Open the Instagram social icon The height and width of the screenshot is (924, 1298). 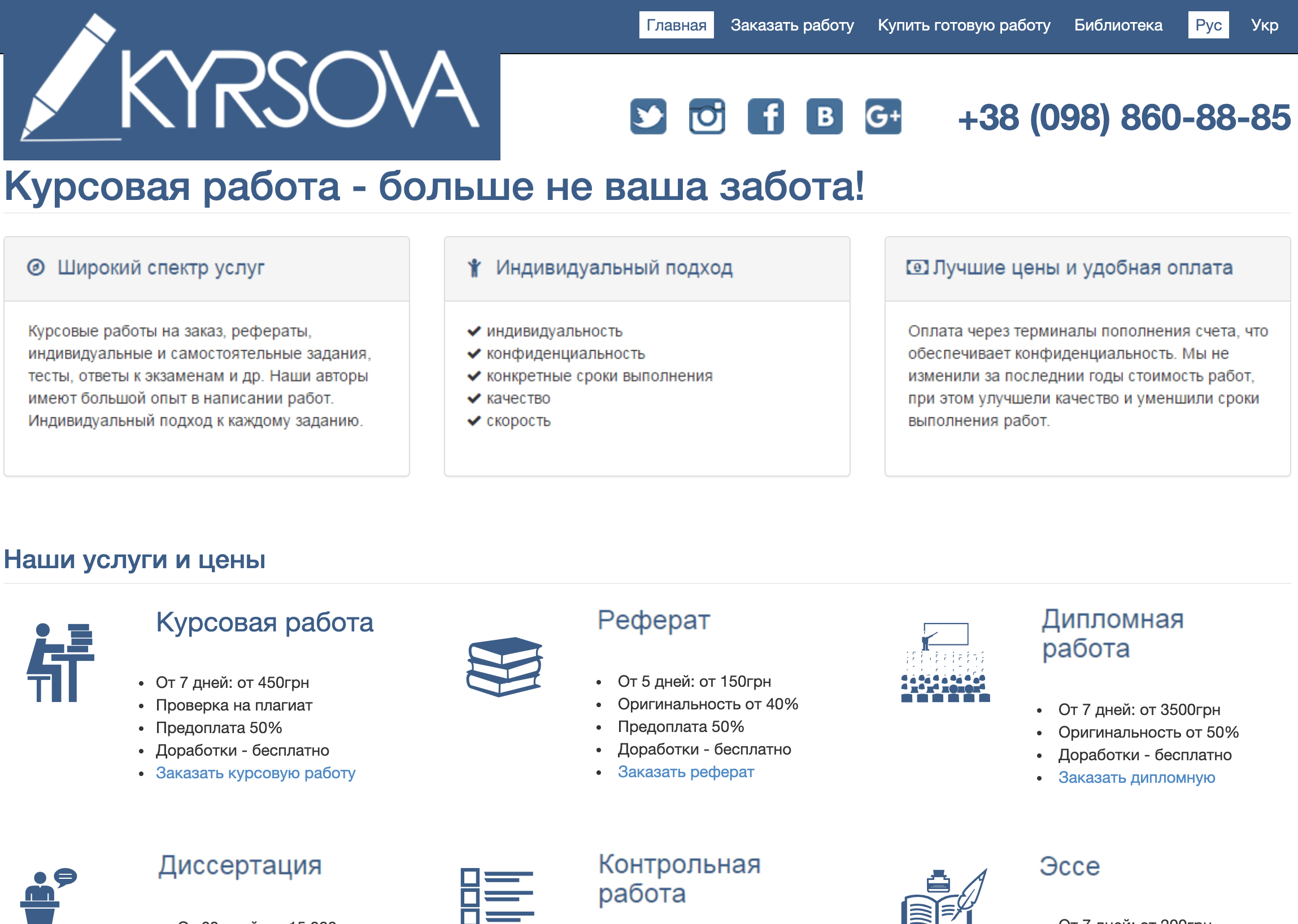point(706,117)
